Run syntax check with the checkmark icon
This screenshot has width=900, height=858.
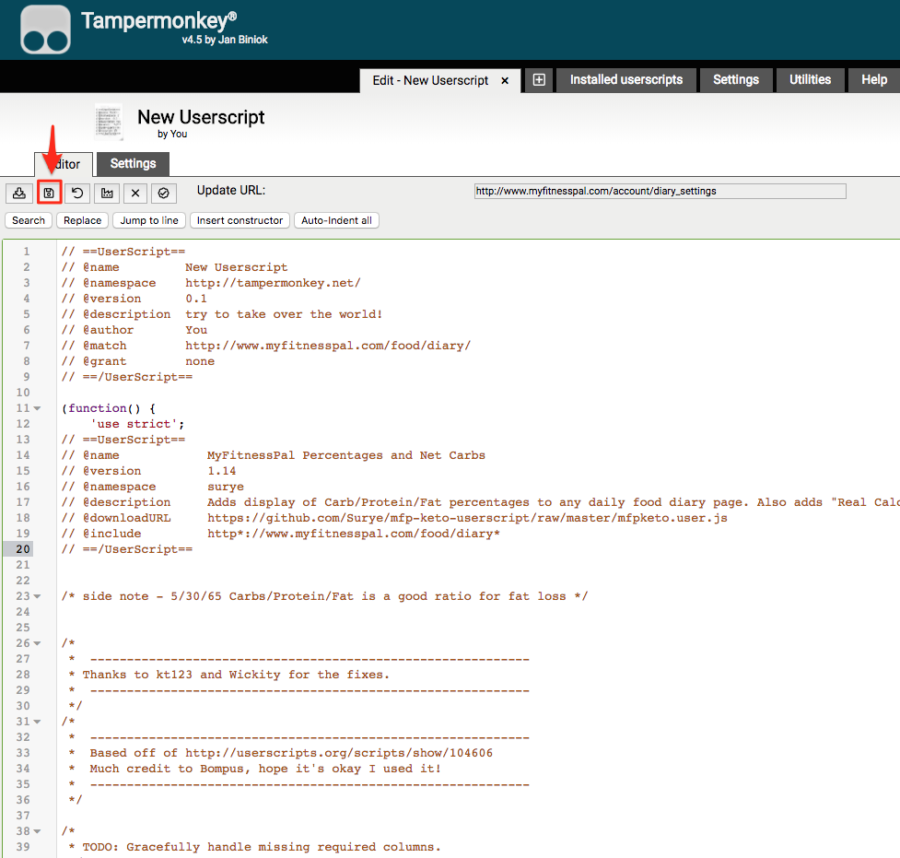[x=164, y=192]
